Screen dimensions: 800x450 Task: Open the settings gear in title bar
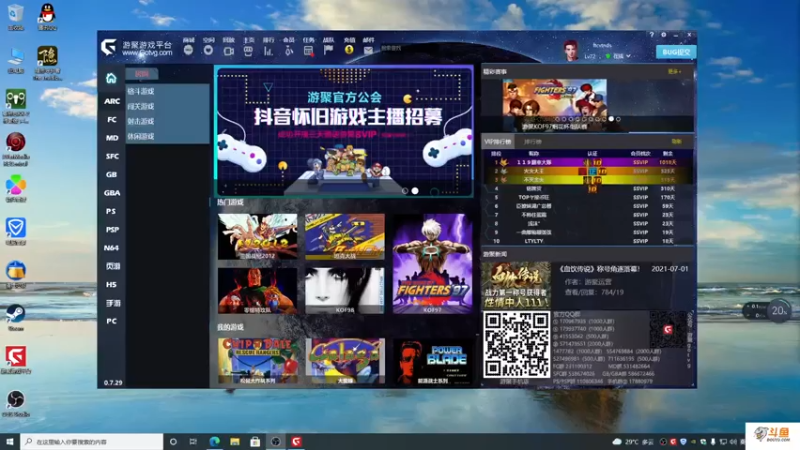coord(663,35)
